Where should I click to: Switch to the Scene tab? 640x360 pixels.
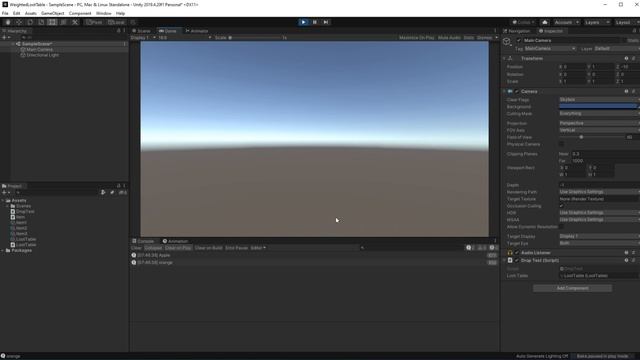141,31
